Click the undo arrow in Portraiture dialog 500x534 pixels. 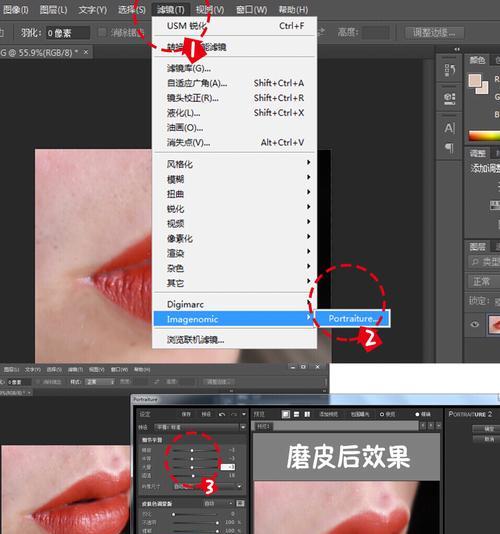coord(222,414)
